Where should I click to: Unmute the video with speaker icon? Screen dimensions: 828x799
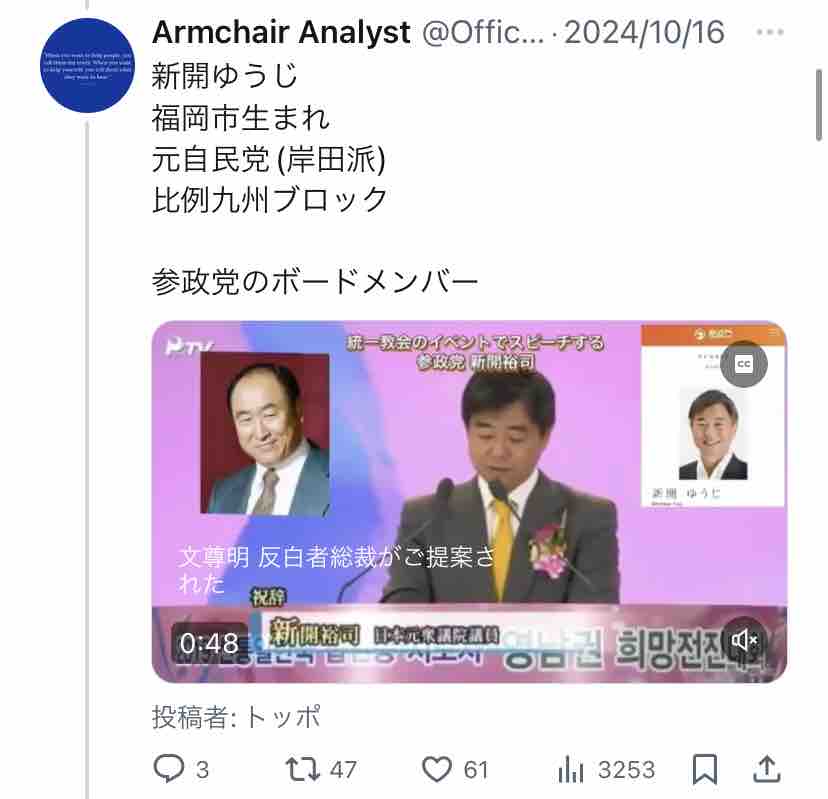744,640
